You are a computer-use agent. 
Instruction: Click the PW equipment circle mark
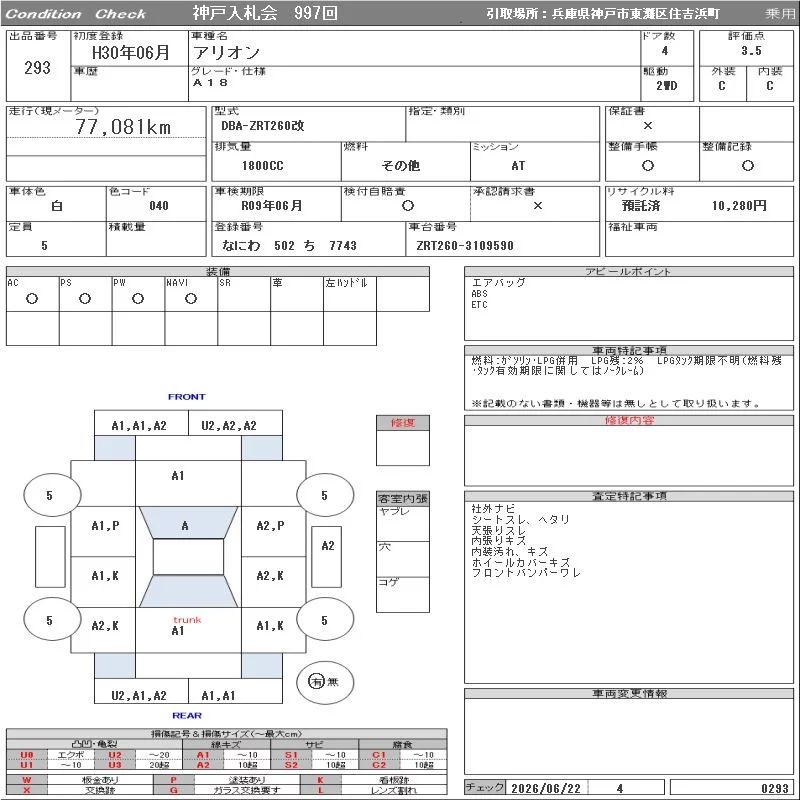pyautogui.click(x=138, y=299)
